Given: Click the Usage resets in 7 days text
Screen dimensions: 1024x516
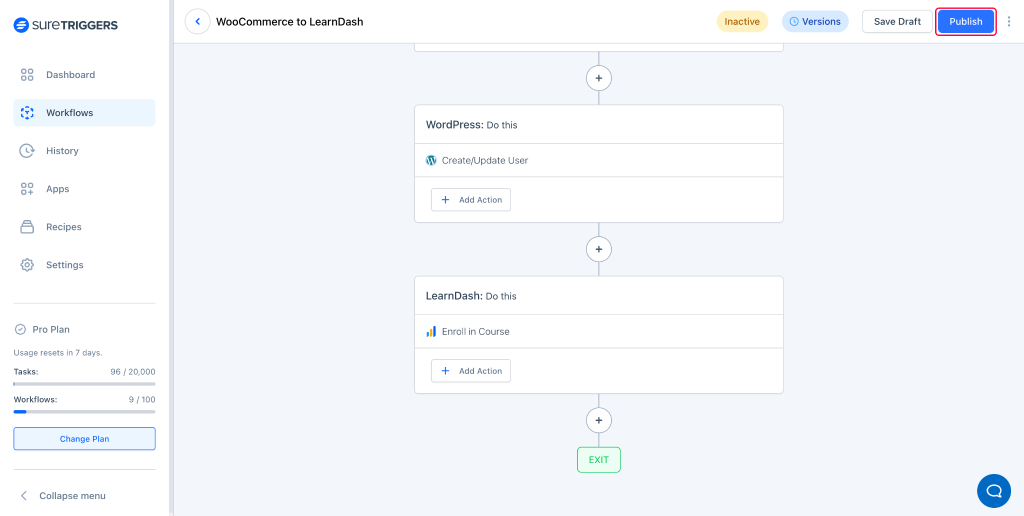Looking at the screenshot, I should point(58,353).
